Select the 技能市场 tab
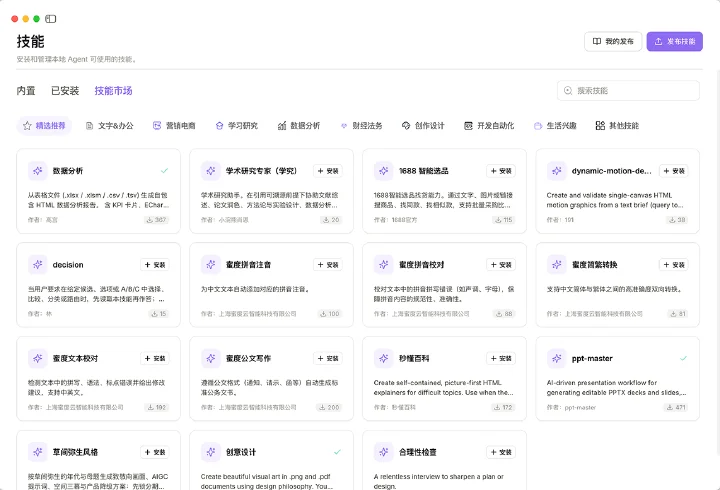This screenshot has width=720, height=490. [113, 90]
